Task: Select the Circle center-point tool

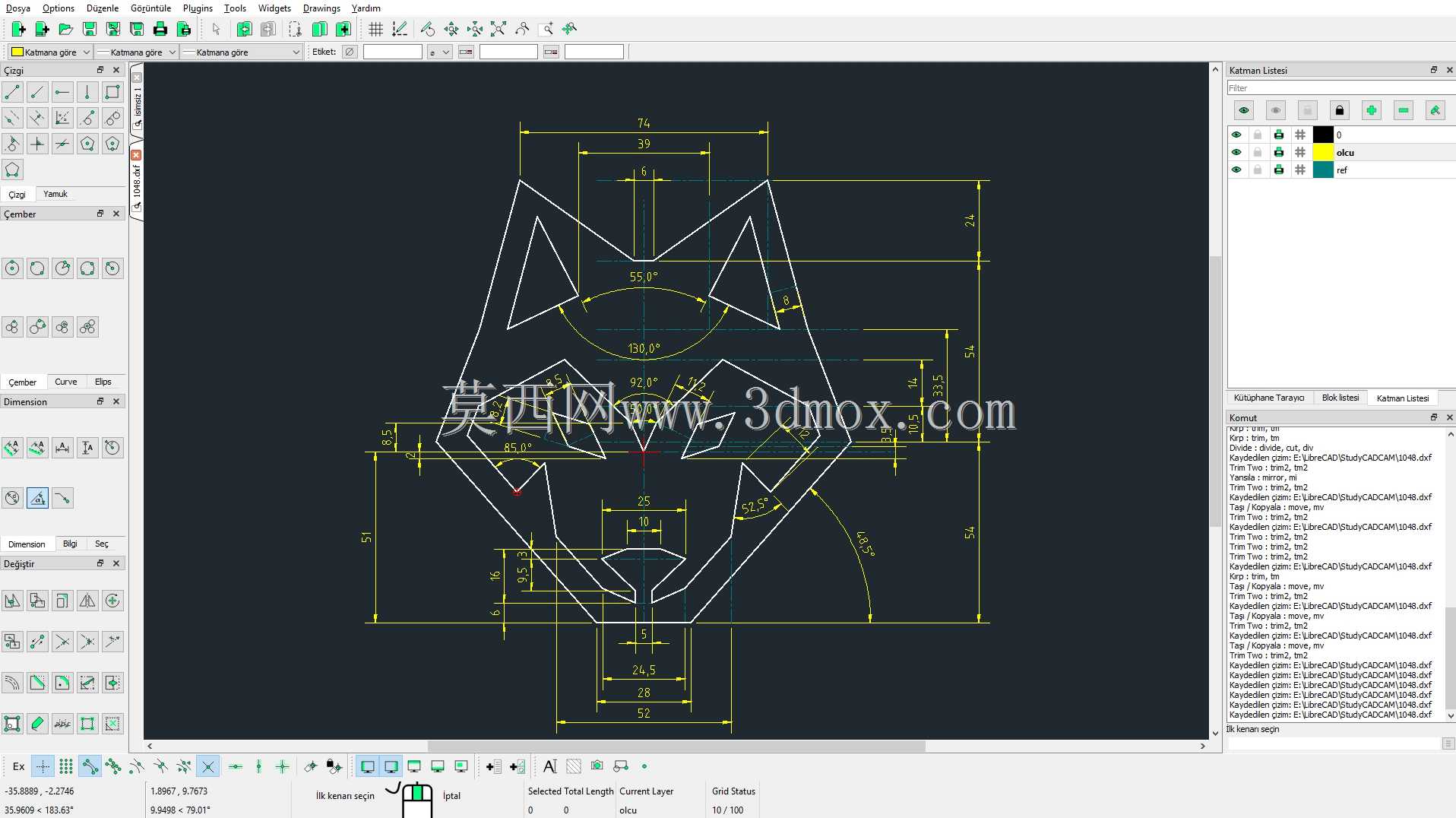Action: point(12,268)
